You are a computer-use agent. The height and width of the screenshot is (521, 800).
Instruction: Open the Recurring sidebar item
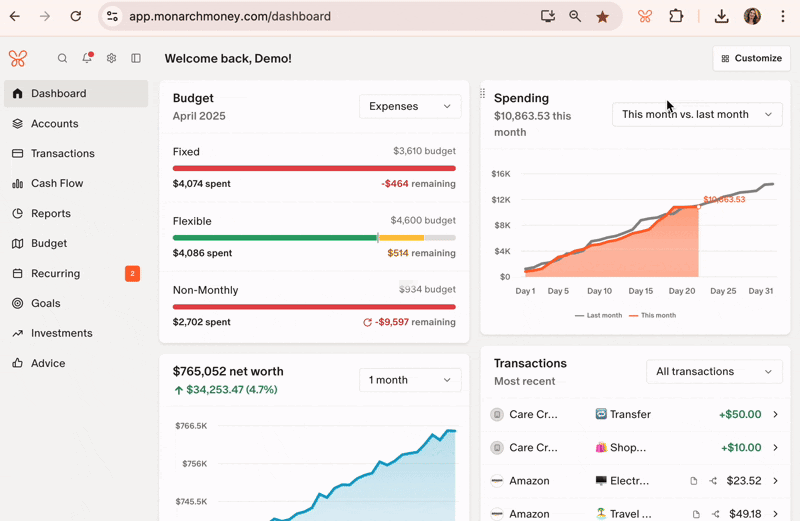coord(55,274)
